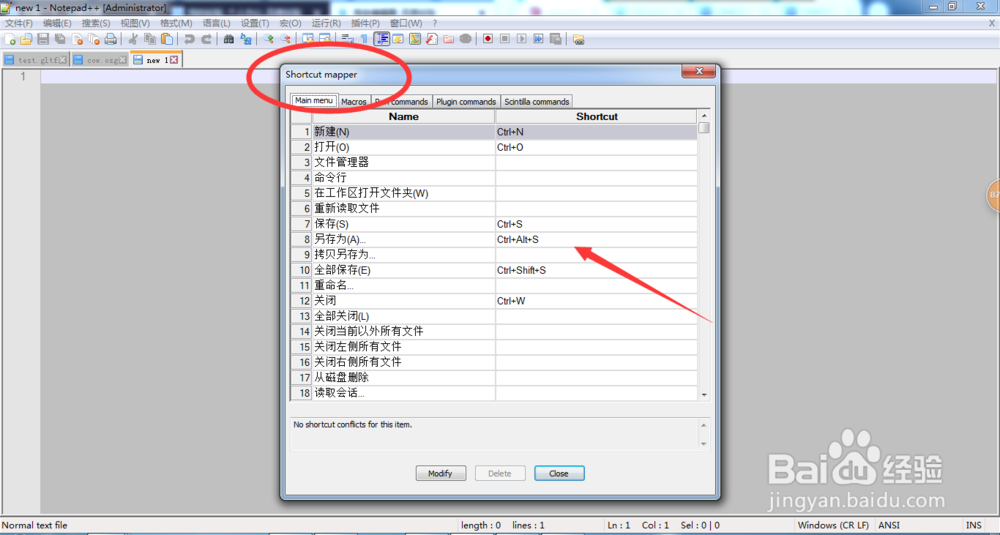The width and height of the screenshot is (1000, 535).
Task: Toggle the Indent Guide toolbar icon
Action: (382, 39)
